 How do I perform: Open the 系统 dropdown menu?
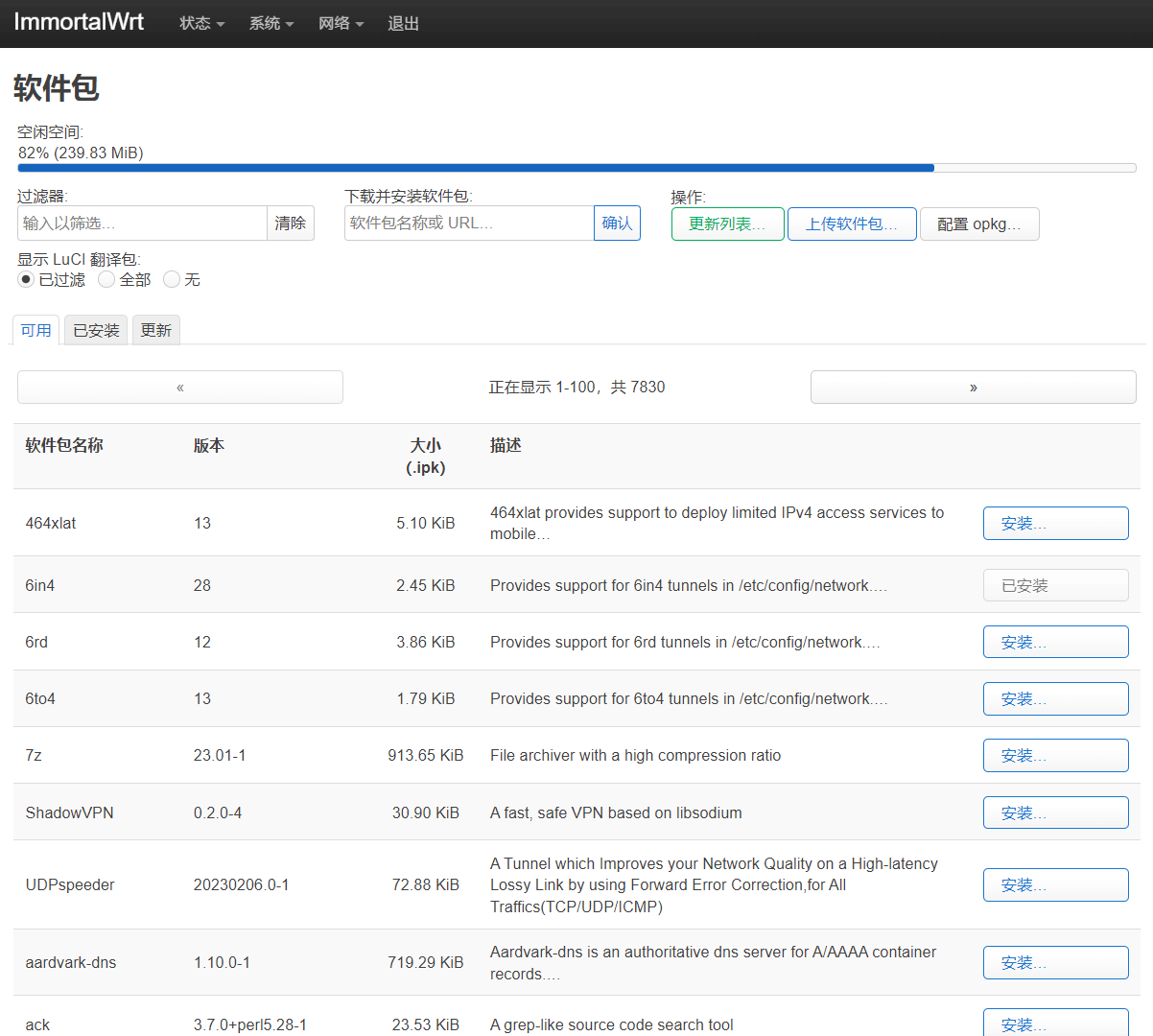[271, 23]
